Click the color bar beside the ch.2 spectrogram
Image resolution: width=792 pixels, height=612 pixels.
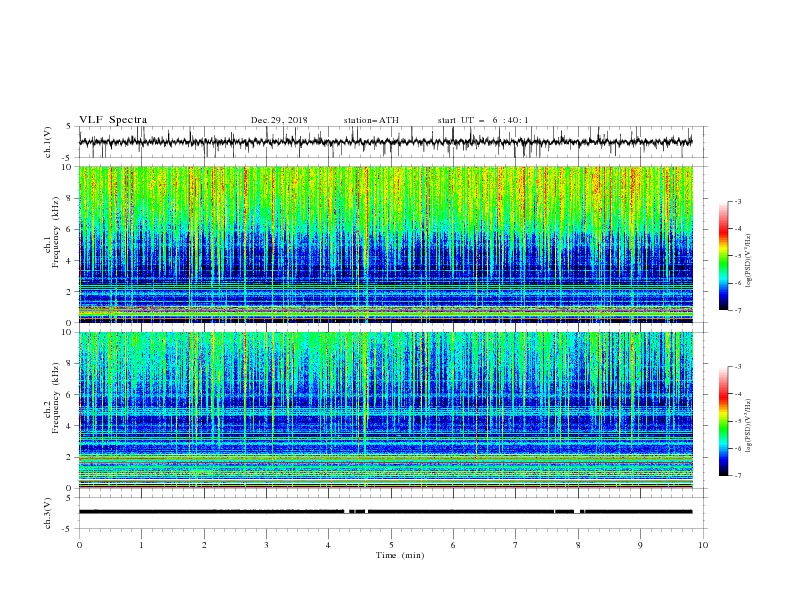[724, 421]
